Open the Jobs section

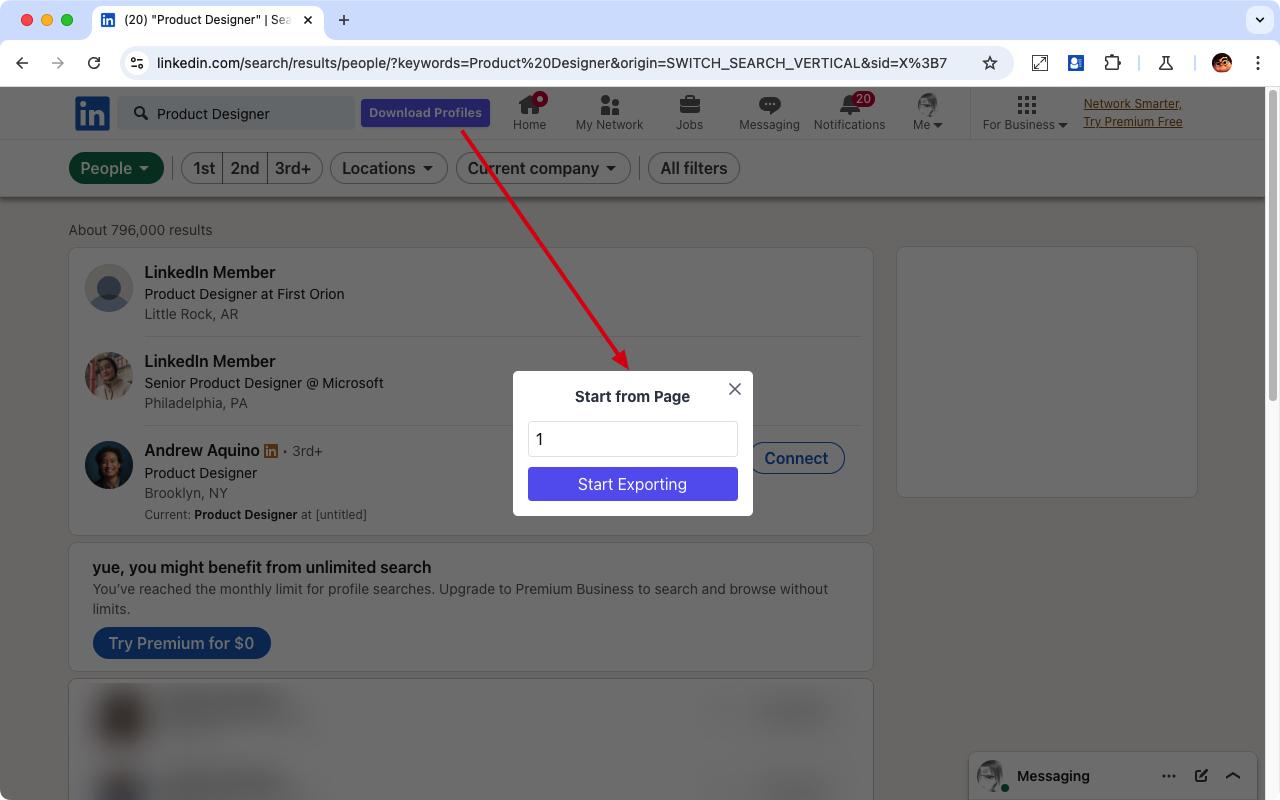[x=689, y=110]
